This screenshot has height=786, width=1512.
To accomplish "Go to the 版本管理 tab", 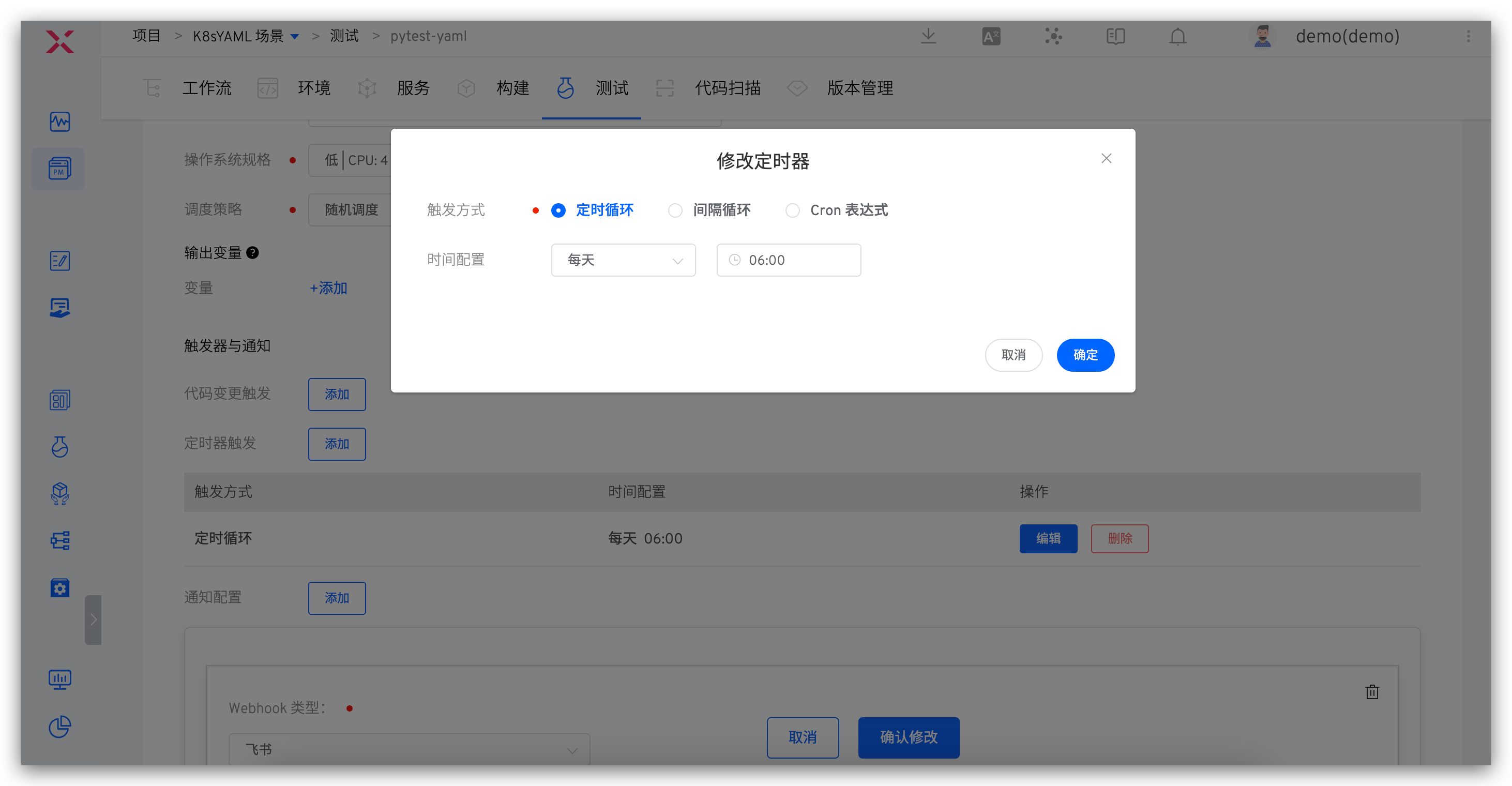I will click(x=859, y=88).
